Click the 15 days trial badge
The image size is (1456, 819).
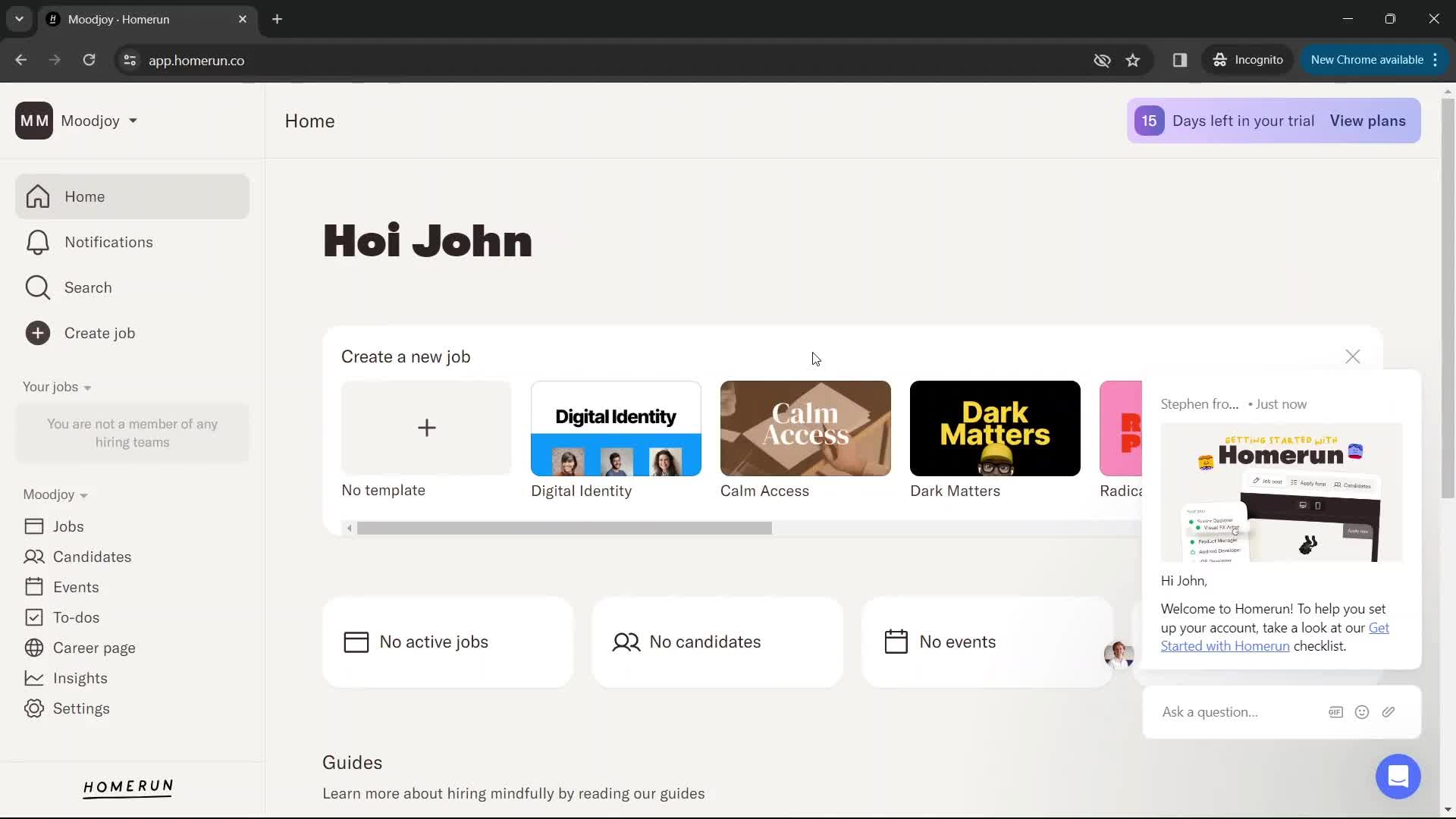pos(1149,121)
